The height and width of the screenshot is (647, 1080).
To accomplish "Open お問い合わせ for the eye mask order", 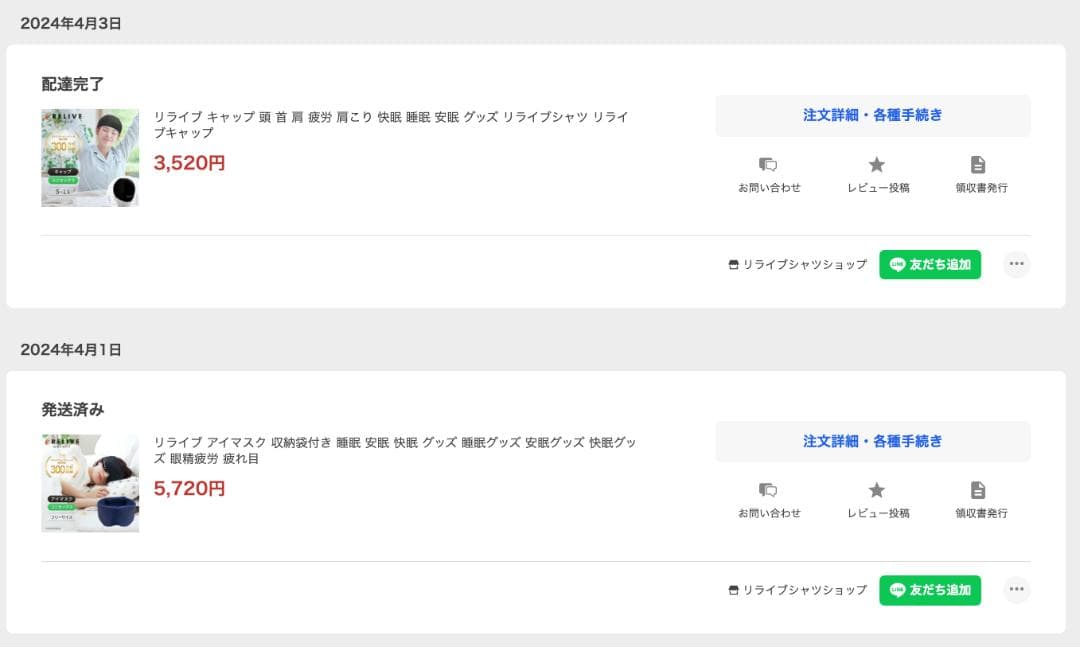I will pyautogui.click(x=766, y=491).
